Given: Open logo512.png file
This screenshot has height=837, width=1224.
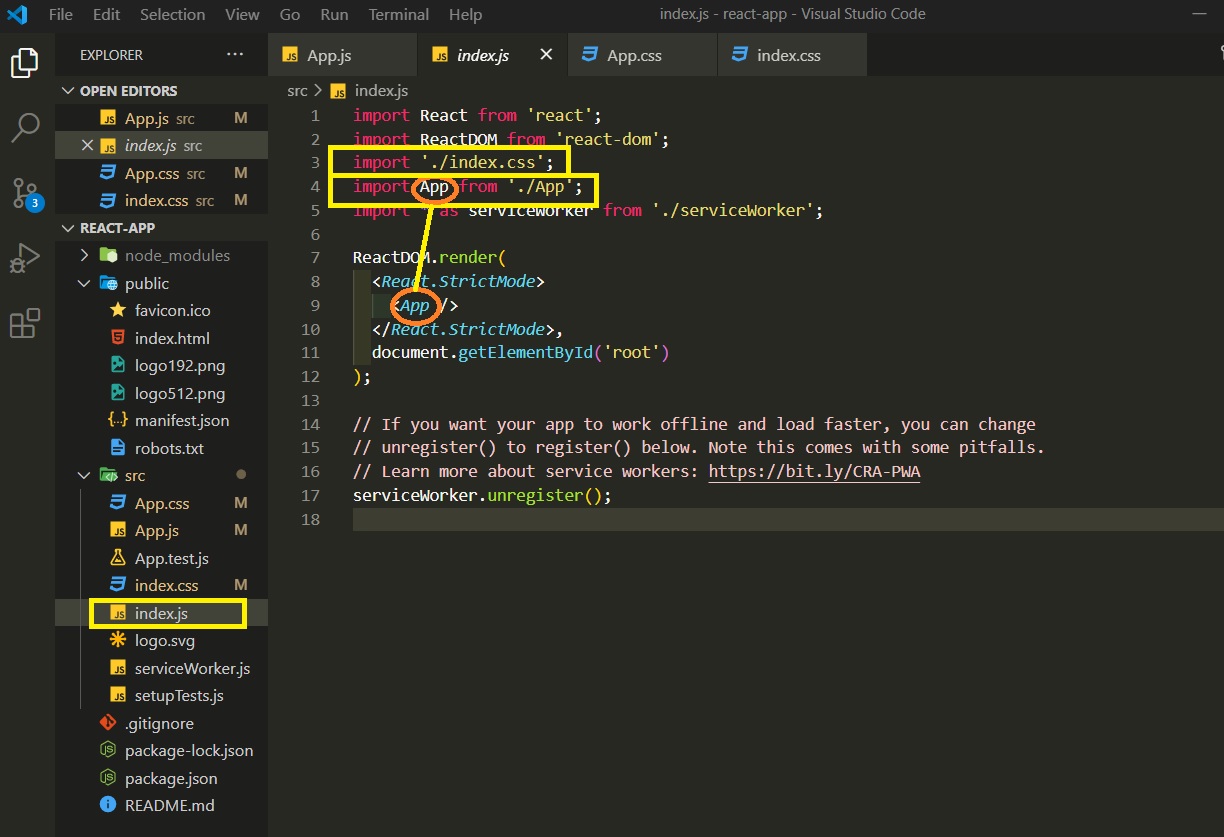Looking at the screenshot, I should pyautogui.click(x=160, y=393).
